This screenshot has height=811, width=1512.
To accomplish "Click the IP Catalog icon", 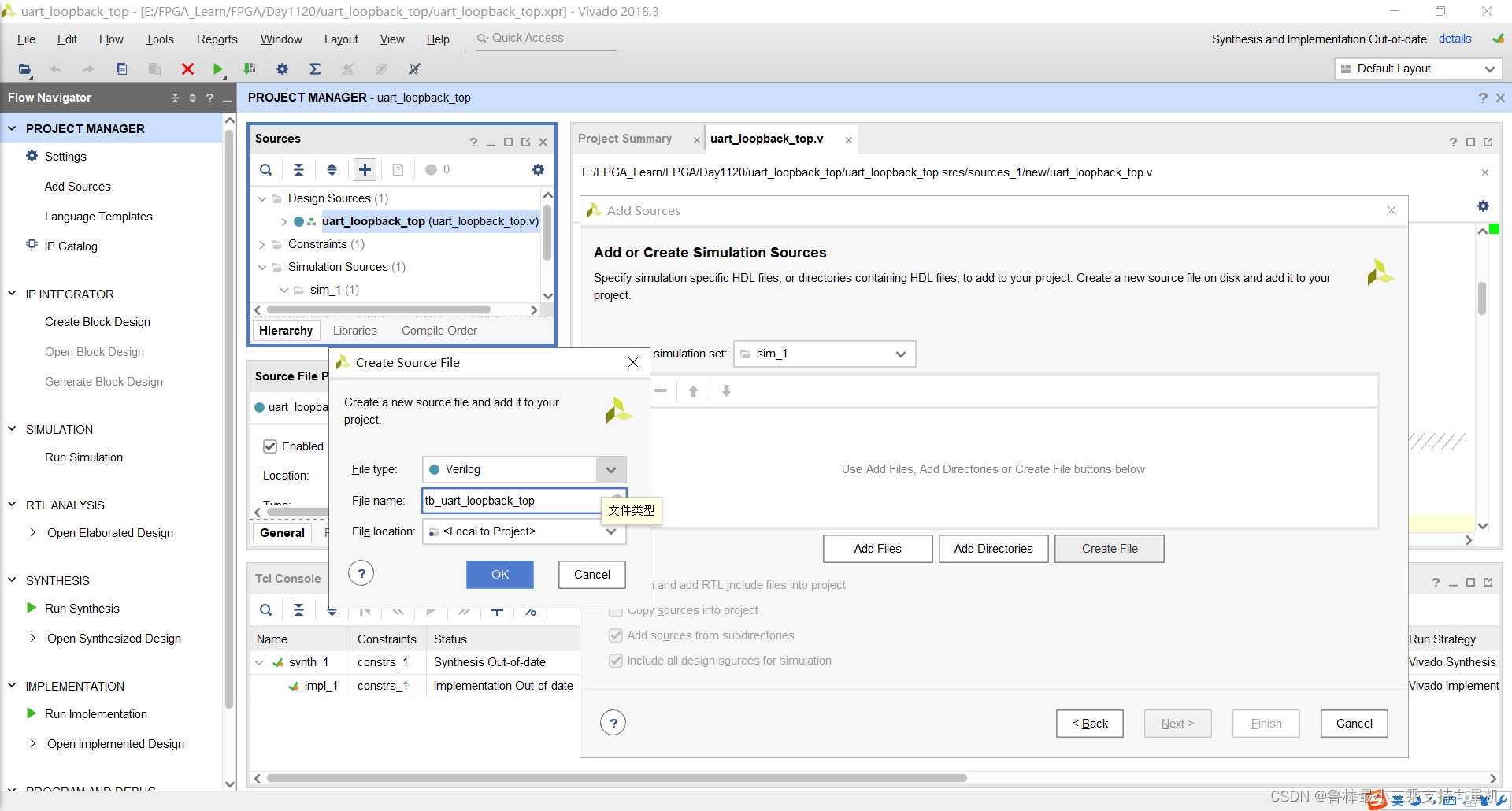I will [31, 246].
